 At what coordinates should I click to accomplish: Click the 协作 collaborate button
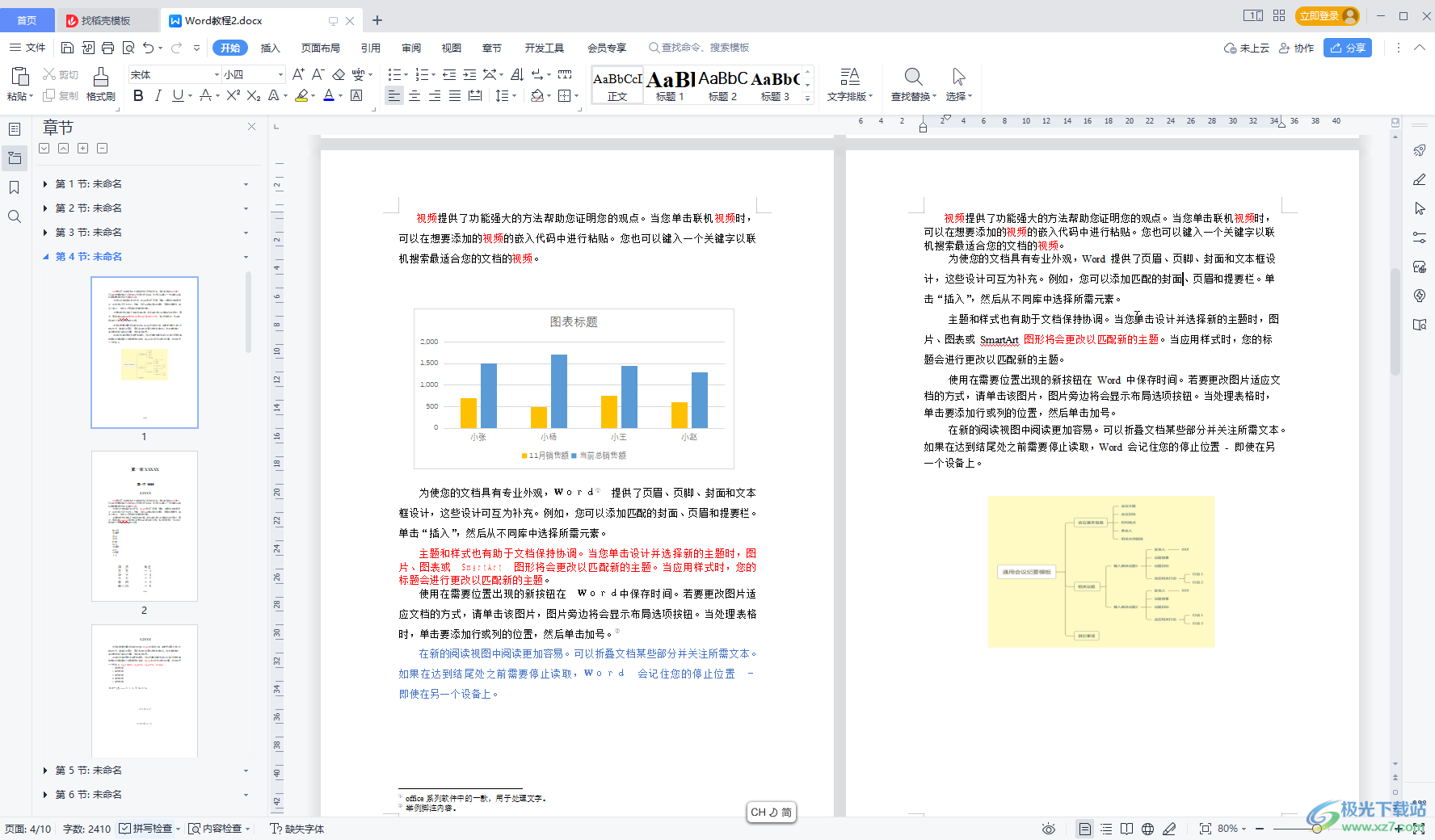pos(1296,48)
